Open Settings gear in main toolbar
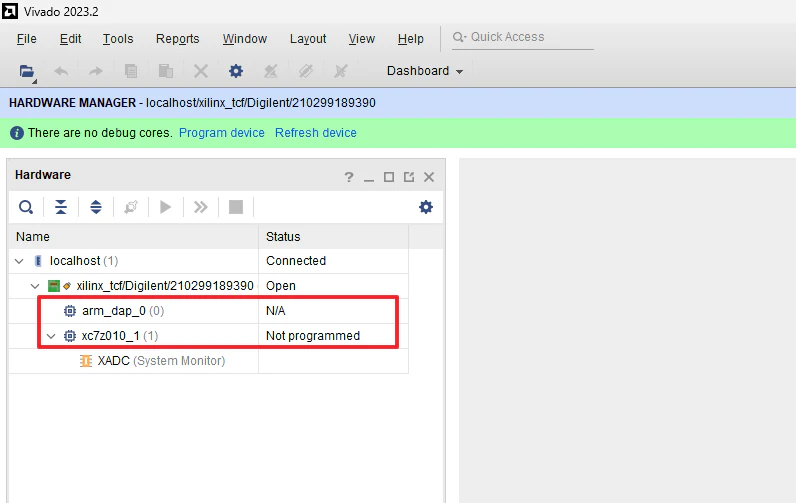This screenshot has width=796, height=503. tap(236, 71)
